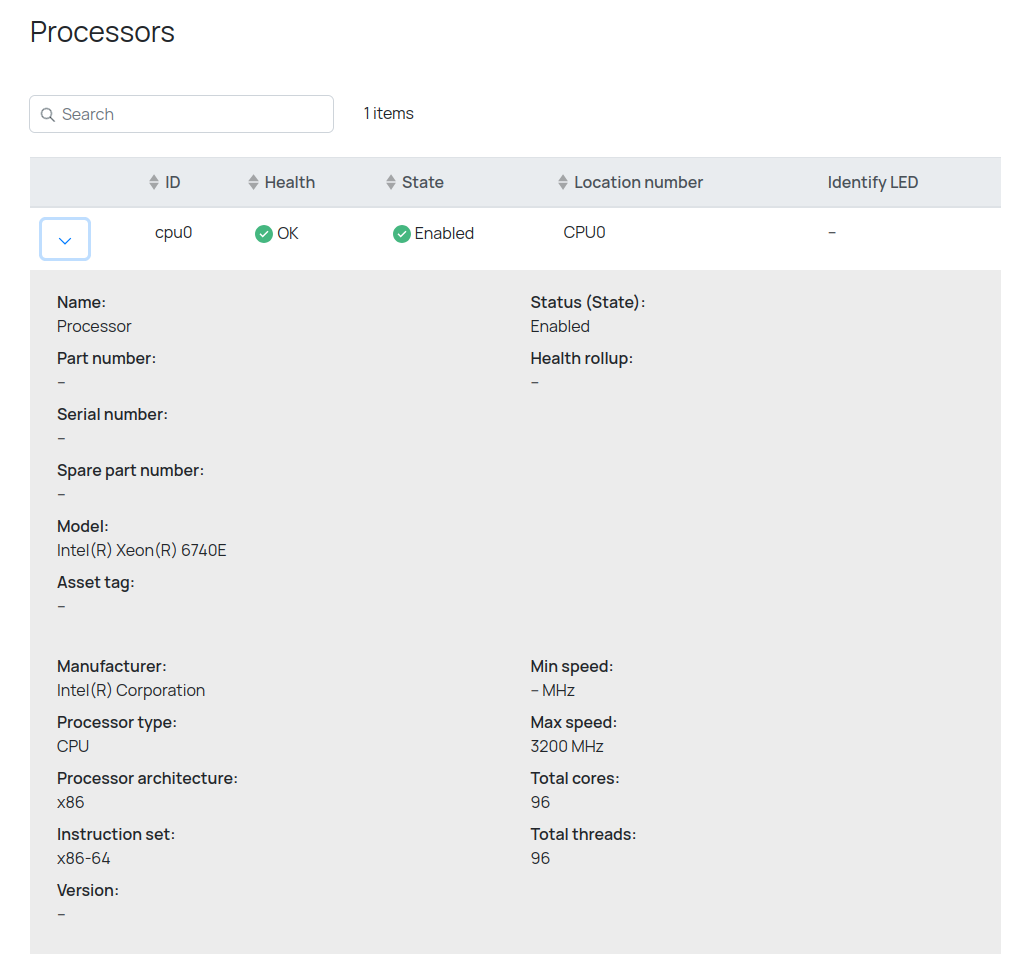This screenshot has width=1016, height=969.
Task: Click the Processors page heading
Action: (x=102, y=32)
